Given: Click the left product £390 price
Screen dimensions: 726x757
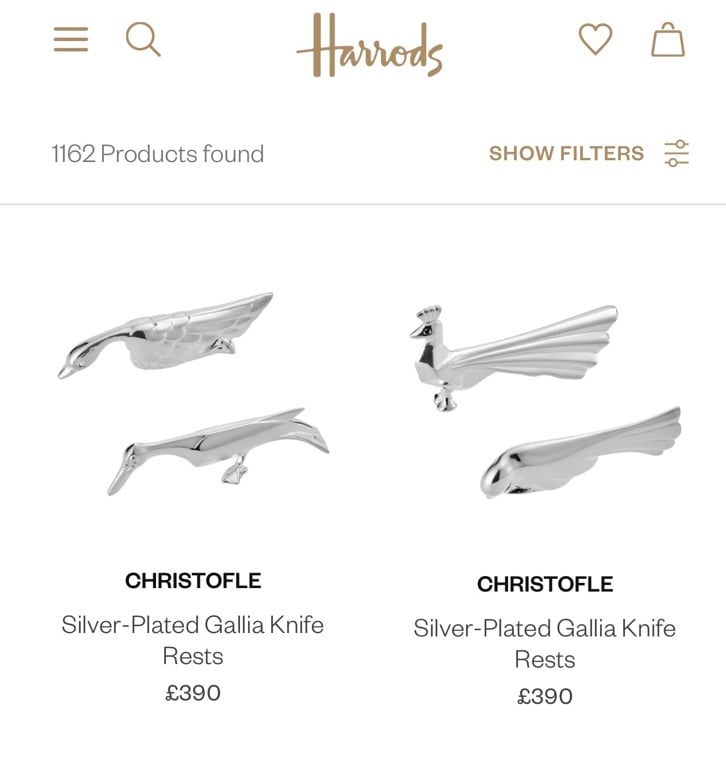Looking at the screenshot, I should [x=193, y=693].
